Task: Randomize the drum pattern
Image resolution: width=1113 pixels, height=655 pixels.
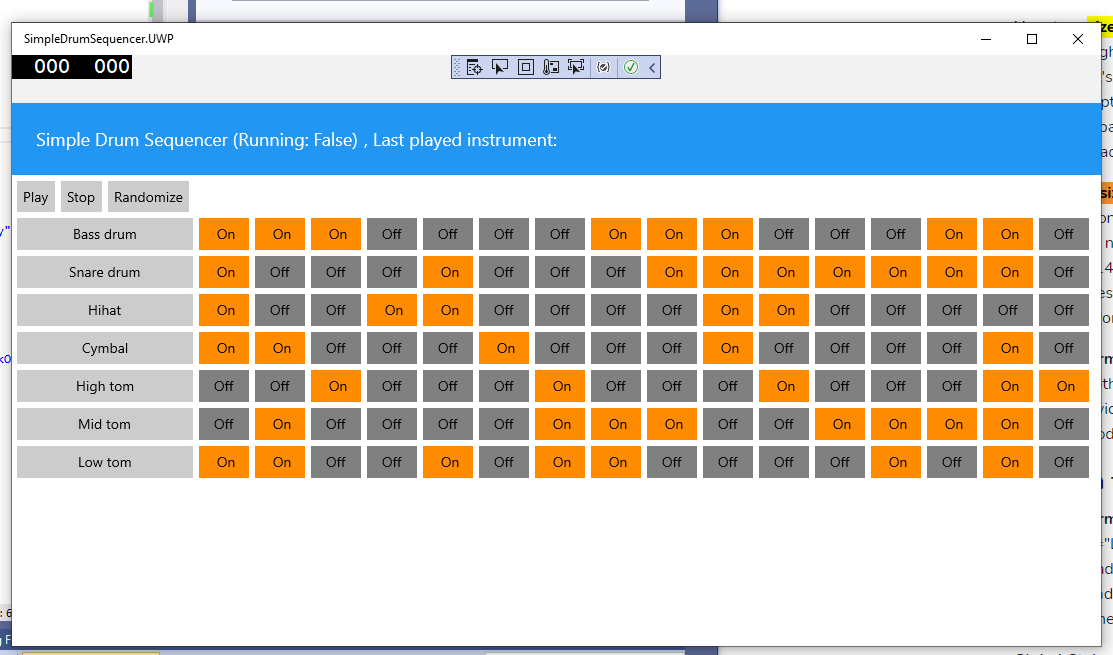Action: click(148, 196)
